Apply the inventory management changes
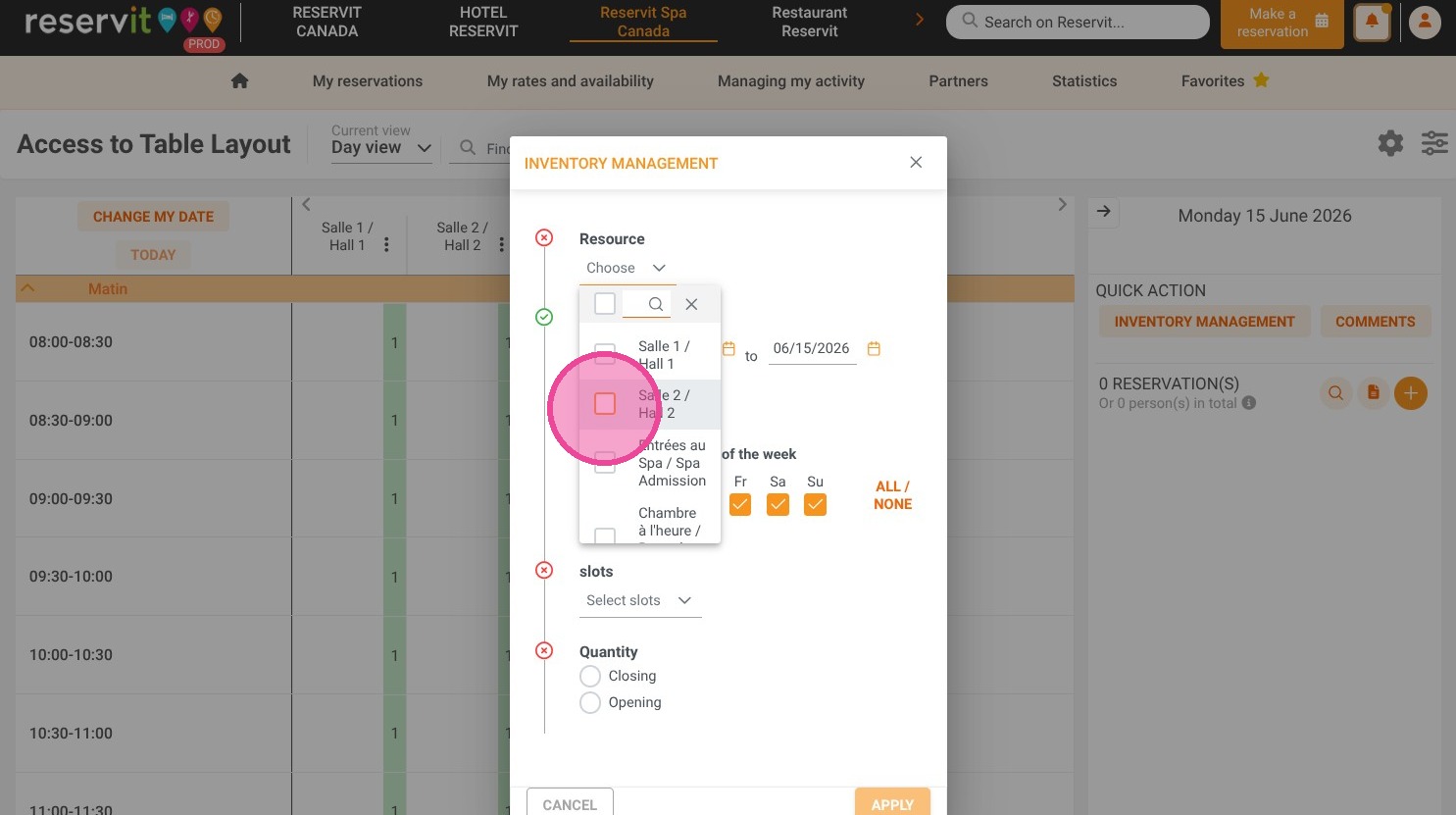The height and width of the screenshot is (815, 1456). 892,803
